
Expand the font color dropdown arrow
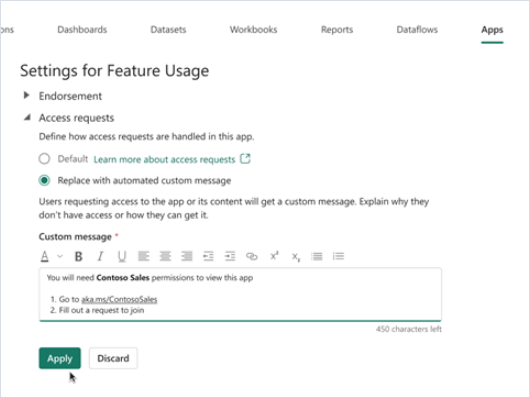(60, 256)
